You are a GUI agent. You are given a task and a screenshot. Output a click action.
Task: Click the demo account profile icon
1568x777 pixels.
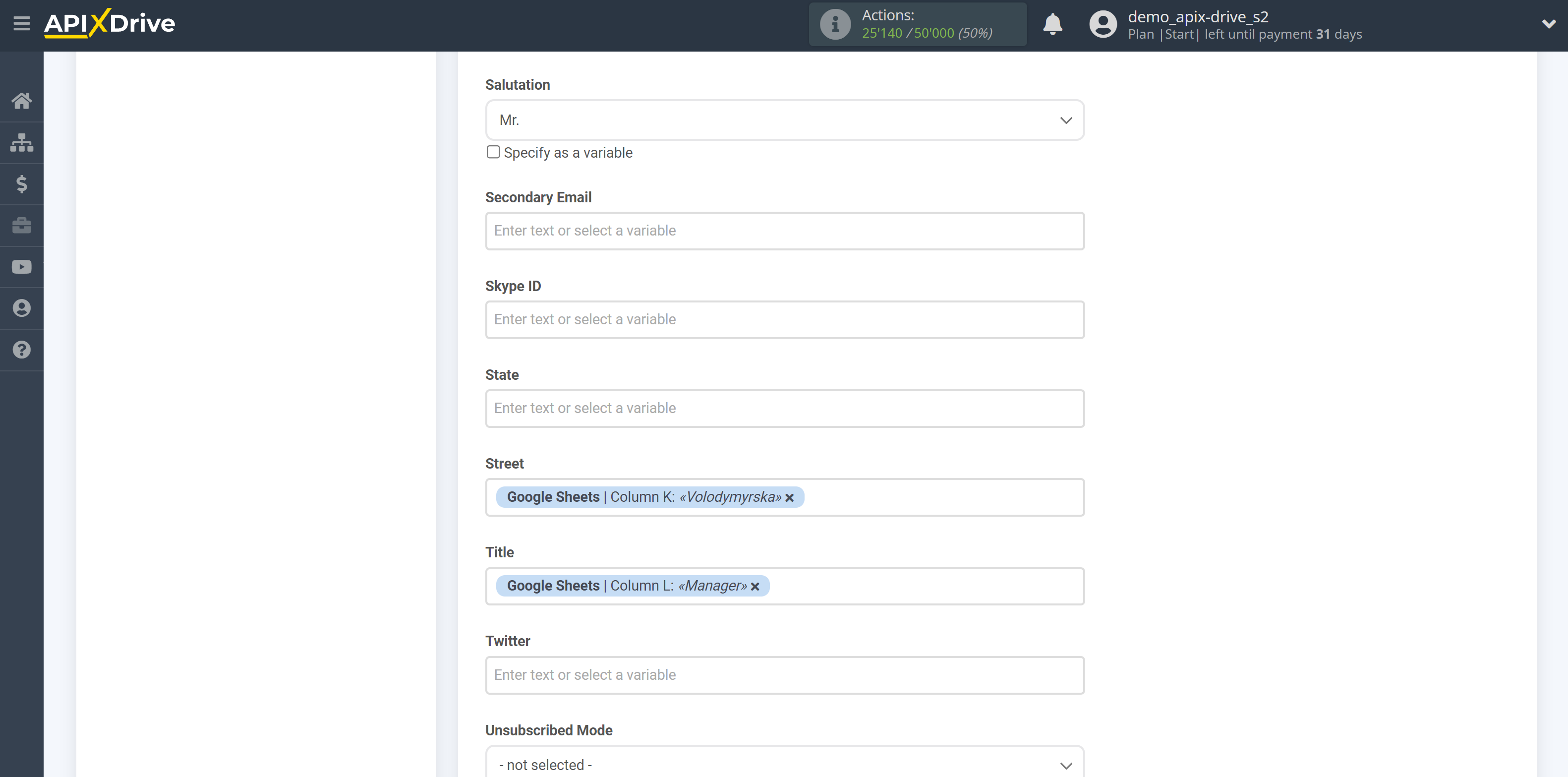pos(1102,23)
